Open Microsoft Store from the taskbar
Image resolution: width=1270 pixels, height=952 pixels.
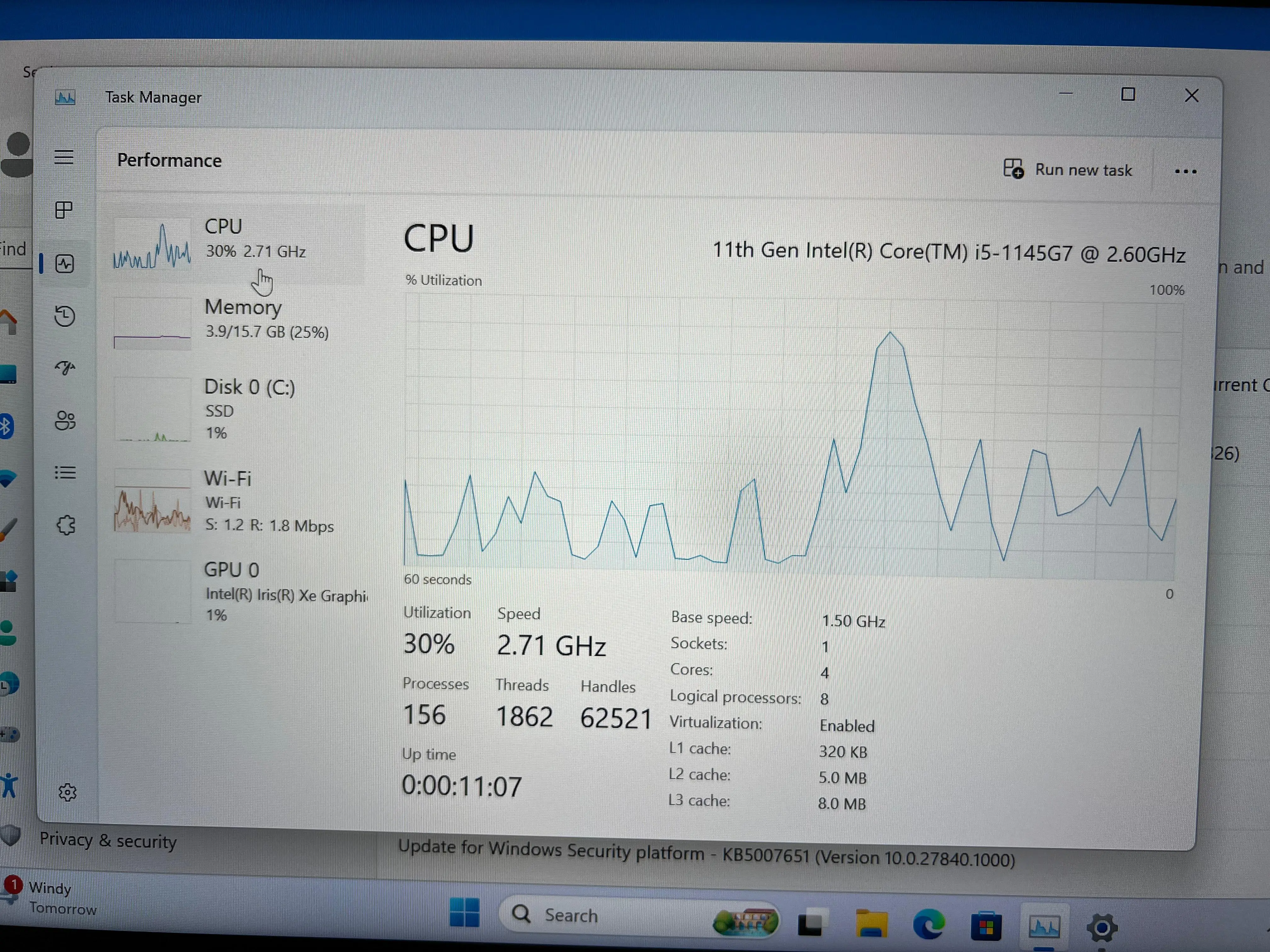coord(986,926)
